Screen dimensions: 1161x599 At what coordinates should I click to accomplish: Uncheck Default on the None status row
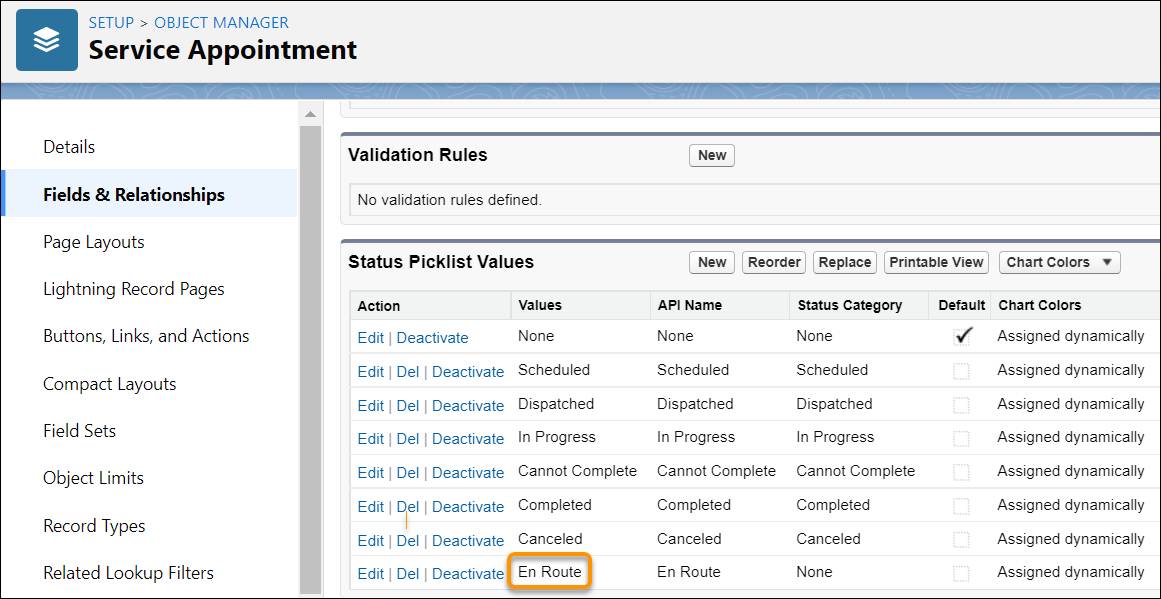tap(962, 336)
